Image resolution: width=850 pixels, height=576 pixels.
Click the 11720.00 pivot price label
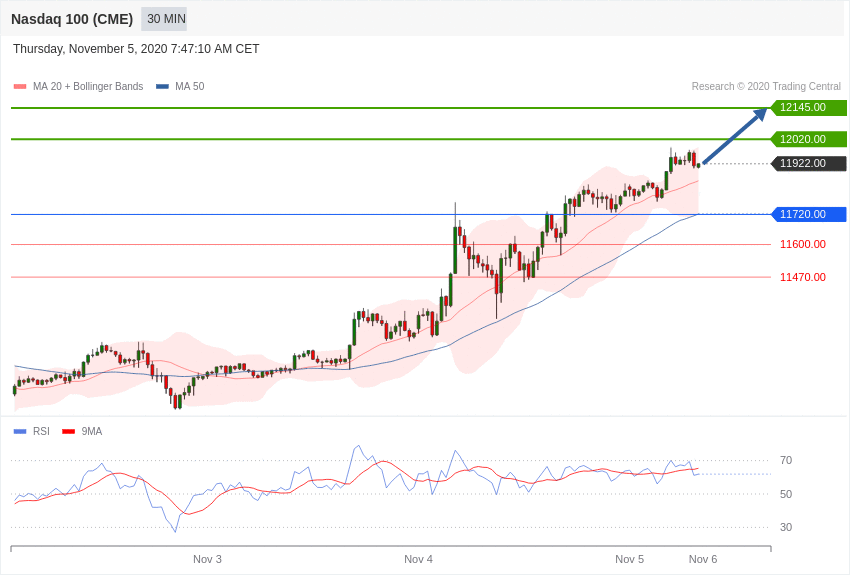808,214
